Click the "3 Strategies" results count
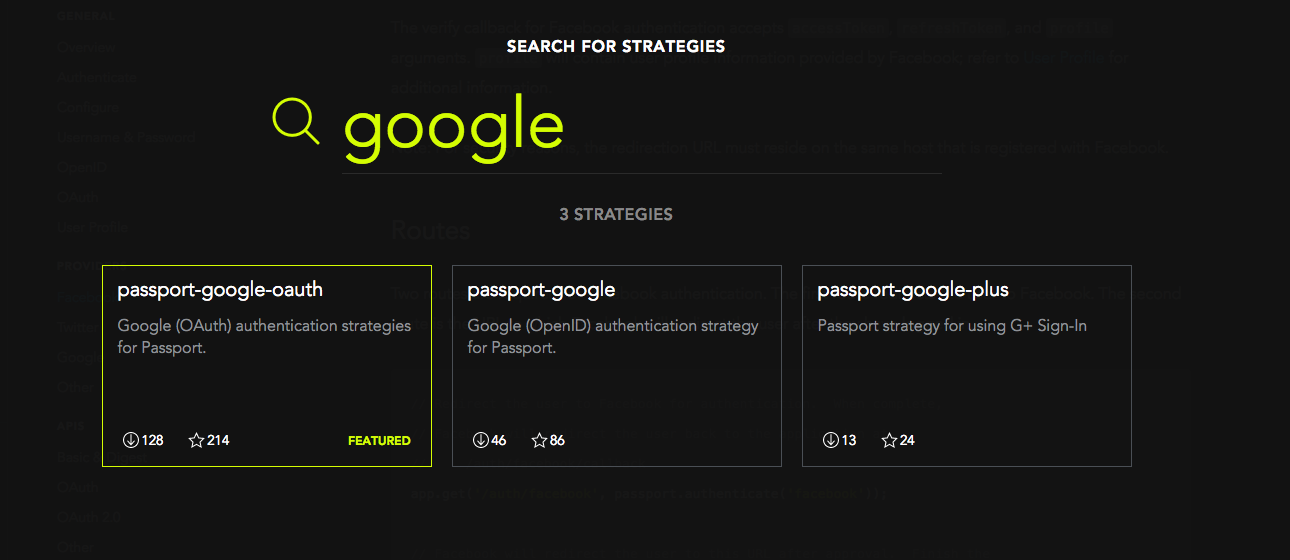Viewport: 1290px width, 560px height. (616, 215)
